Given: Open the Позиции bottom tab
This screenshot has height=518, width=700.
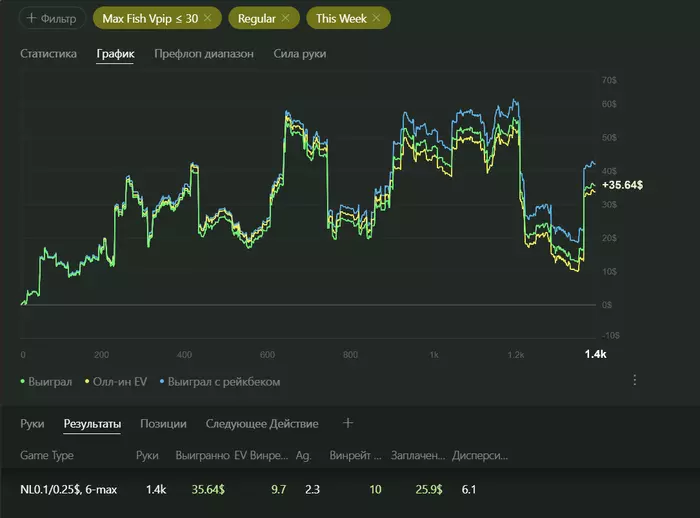Looking at the screenshot, I should click(x=163, y=423).
